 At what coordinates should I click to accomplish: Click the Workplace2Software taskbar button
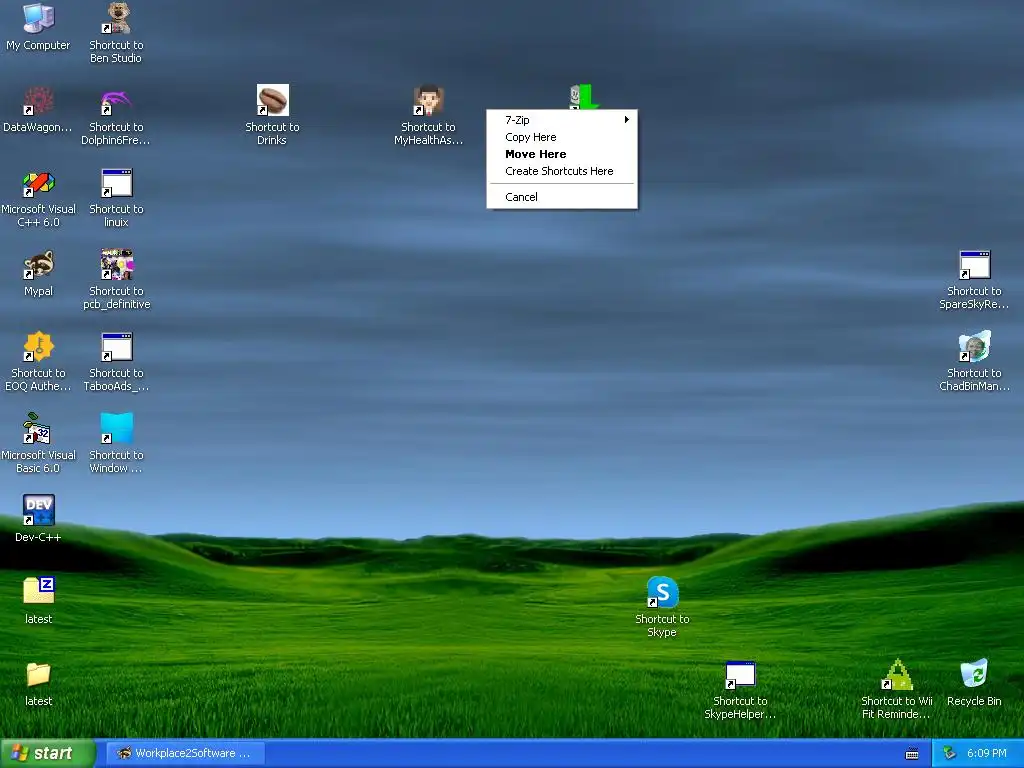(x=185, y=753)
